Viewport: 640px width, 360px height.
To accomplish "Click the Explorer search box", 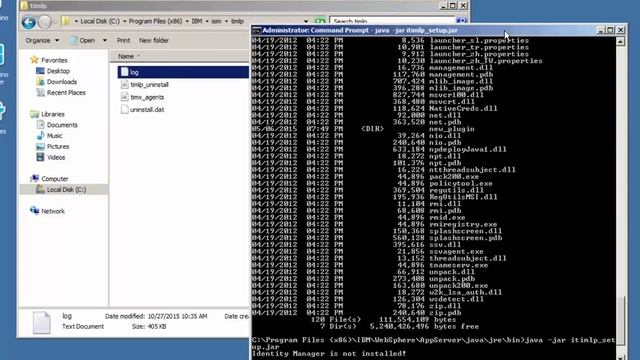I will [392, 21].
